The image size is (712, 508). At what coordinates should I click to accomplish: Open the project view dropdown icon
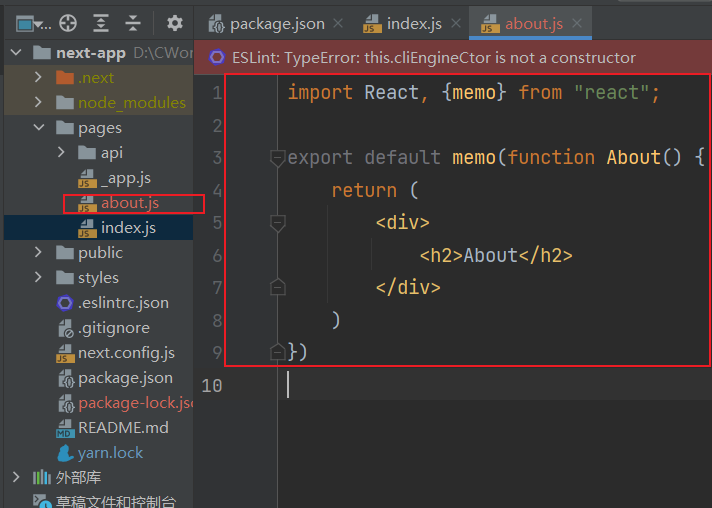pyautogui.click(x=33, y=24)
